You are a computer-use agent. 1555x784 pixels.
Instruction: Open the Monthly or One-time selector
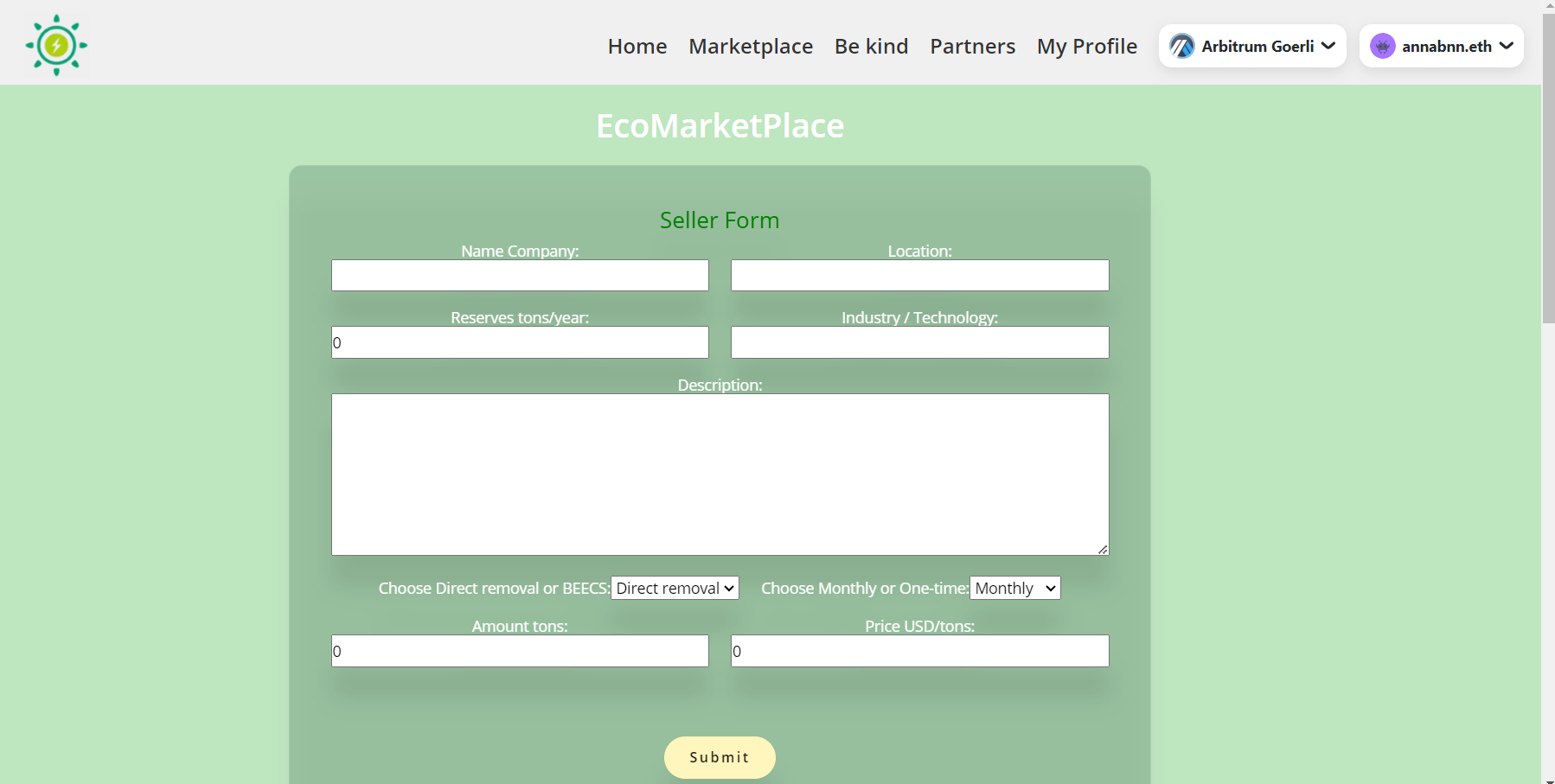tap(1014, 588)
